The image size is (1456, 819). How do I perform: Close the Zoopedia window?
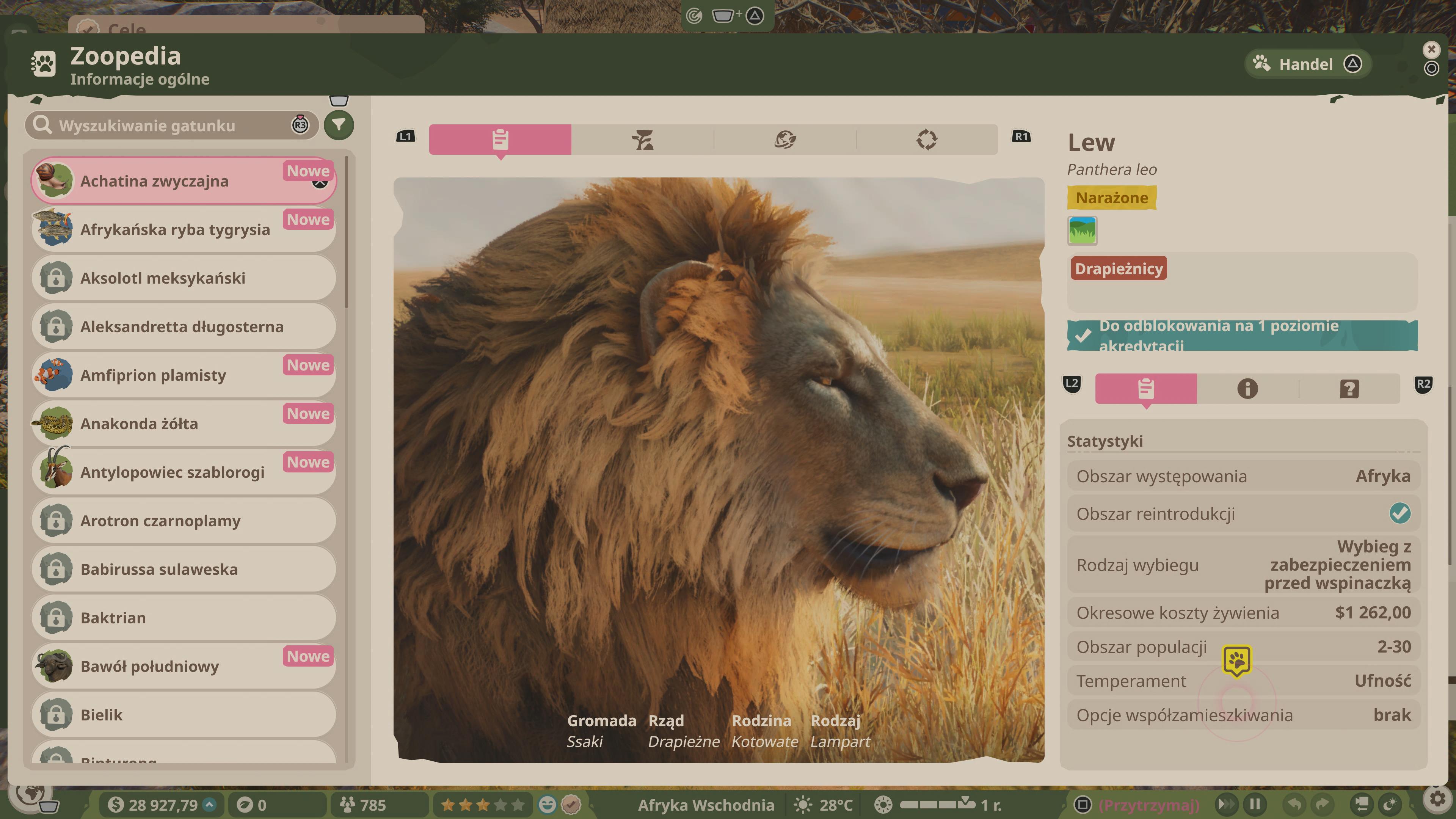coord(1431,50)
